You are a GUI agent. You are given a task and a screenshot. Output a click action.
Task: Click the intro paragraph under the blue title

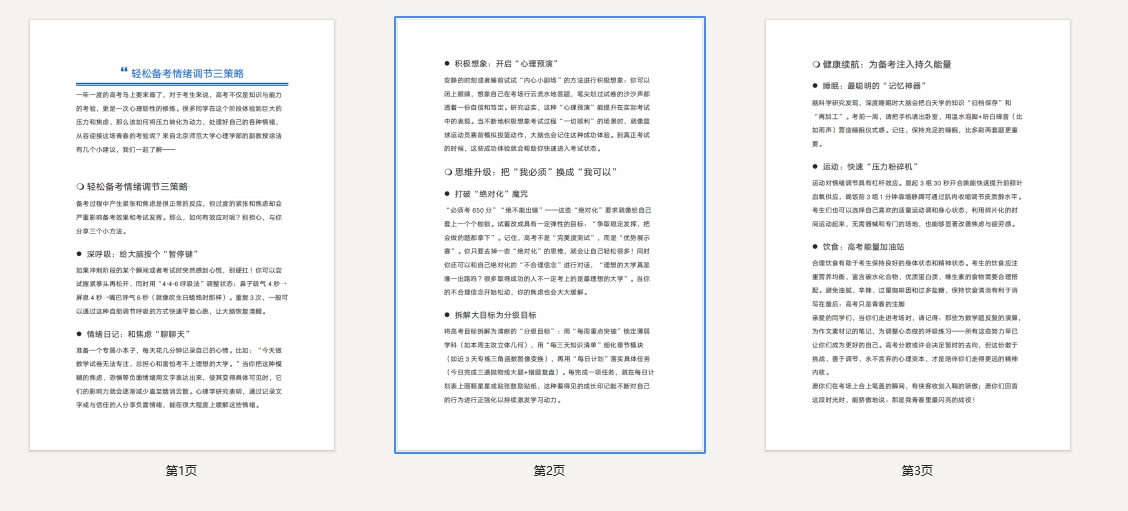pos(181,121)
